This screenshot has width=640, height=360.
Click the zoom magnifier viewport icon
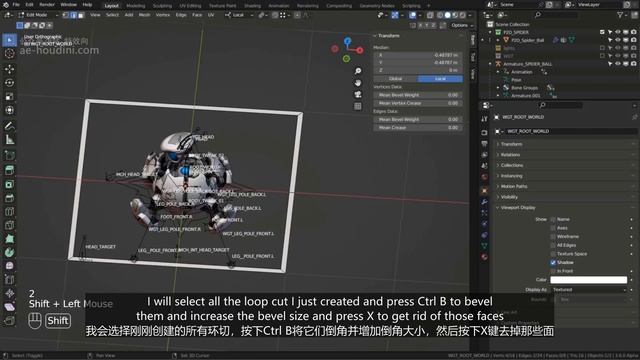358,71
